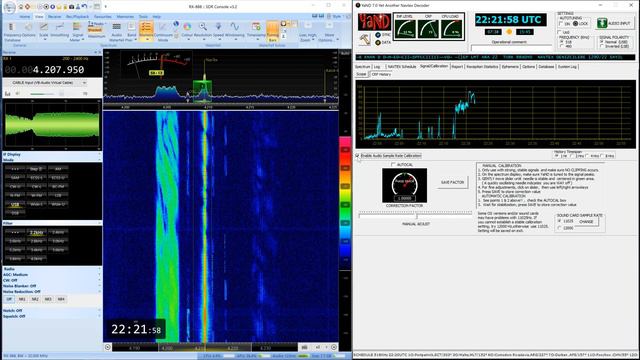
Task: Click the undo arrow in SDR Console title bar
Action: pos(84,7)
